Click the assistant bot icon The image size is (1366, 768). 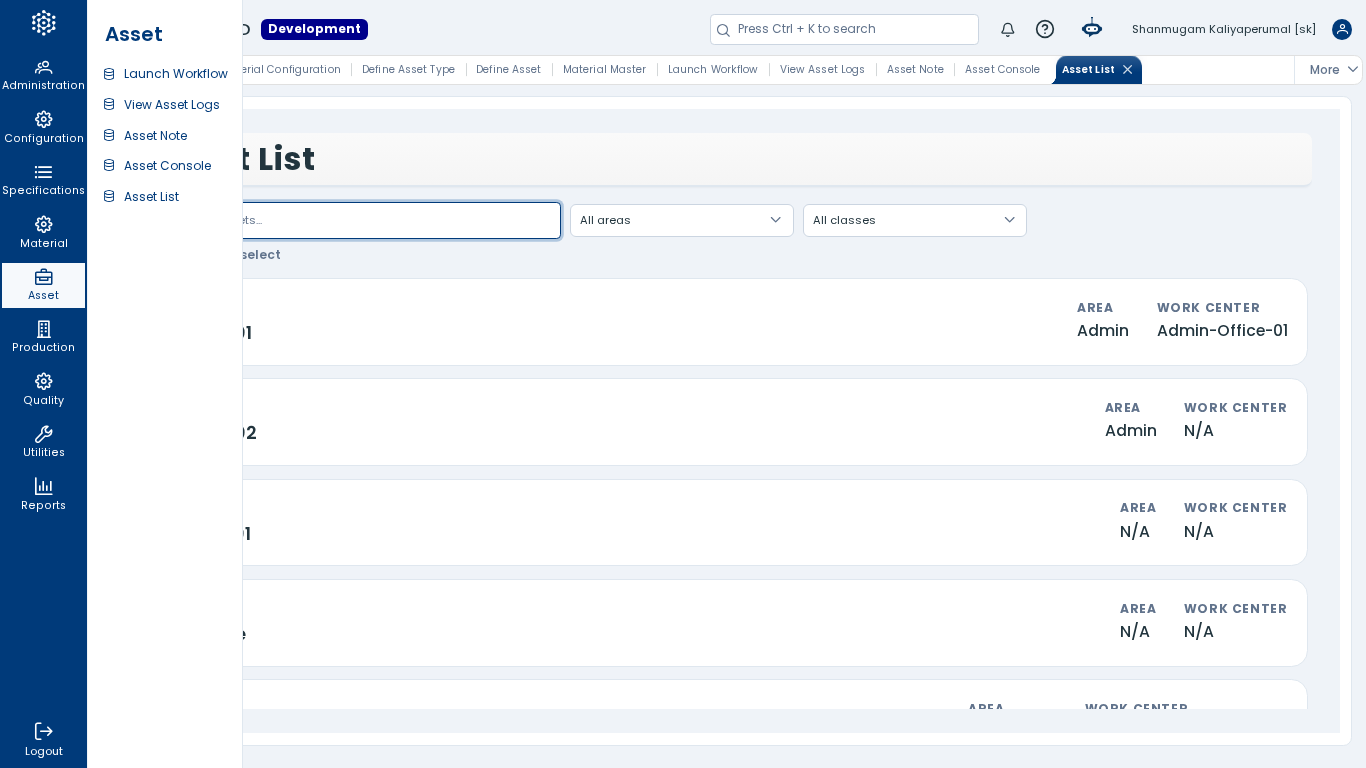click(x=1092, y=28)
